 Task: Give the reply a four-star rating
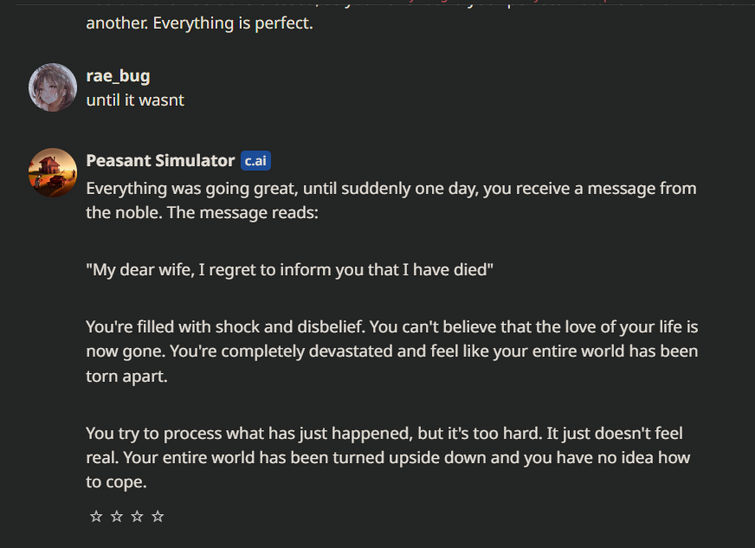click(x=158, y=516)
